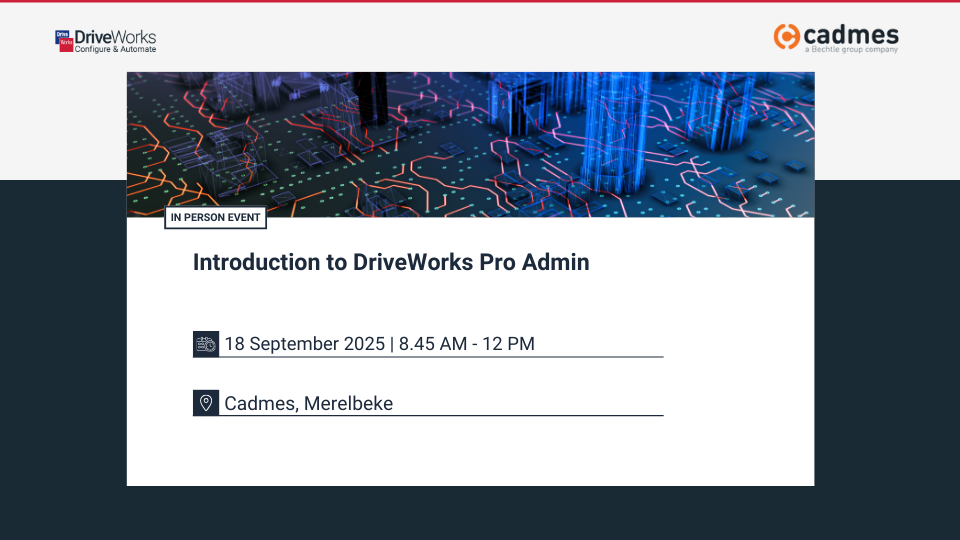This screenshot has width=960, height=540.
Task: Select the 'Configure & Automate' tagline
Action: pyautogui.click(x=115, y=50)
